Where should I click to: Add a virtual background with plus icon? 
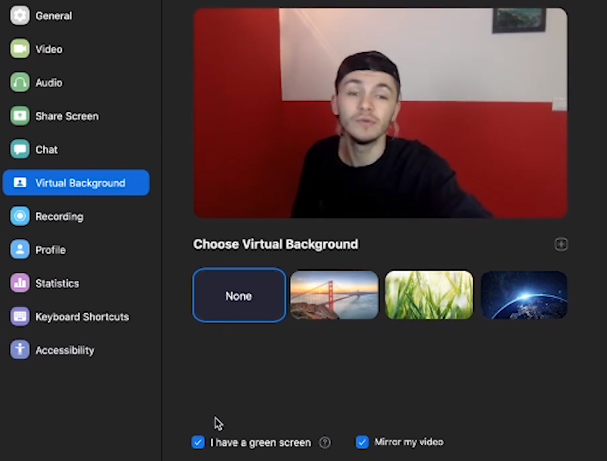tap(561, 244)
